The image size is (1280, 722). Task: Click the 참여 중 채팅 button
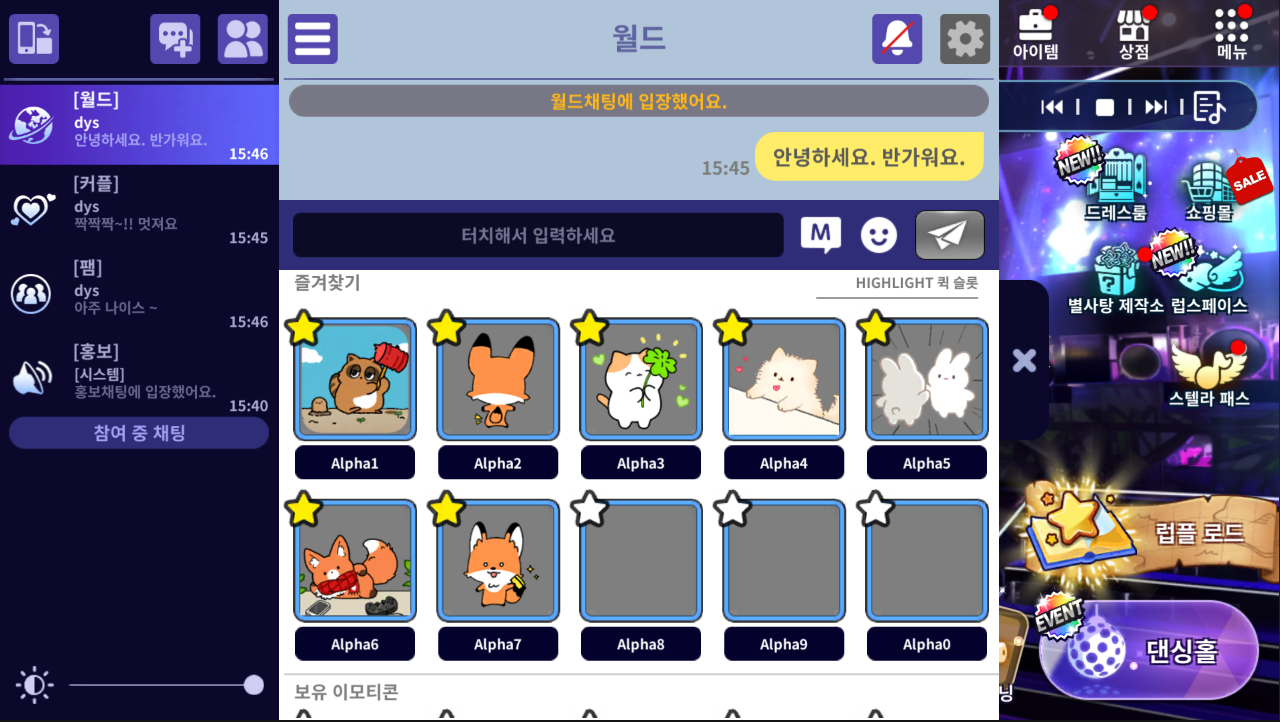(139, 433)
